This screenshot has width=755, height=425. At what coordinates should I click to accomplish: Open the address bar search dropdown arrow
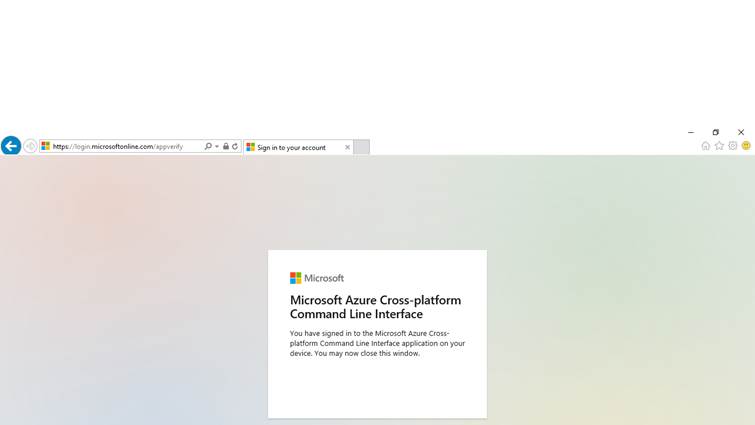pyautogui.click(x=217, y=146)
